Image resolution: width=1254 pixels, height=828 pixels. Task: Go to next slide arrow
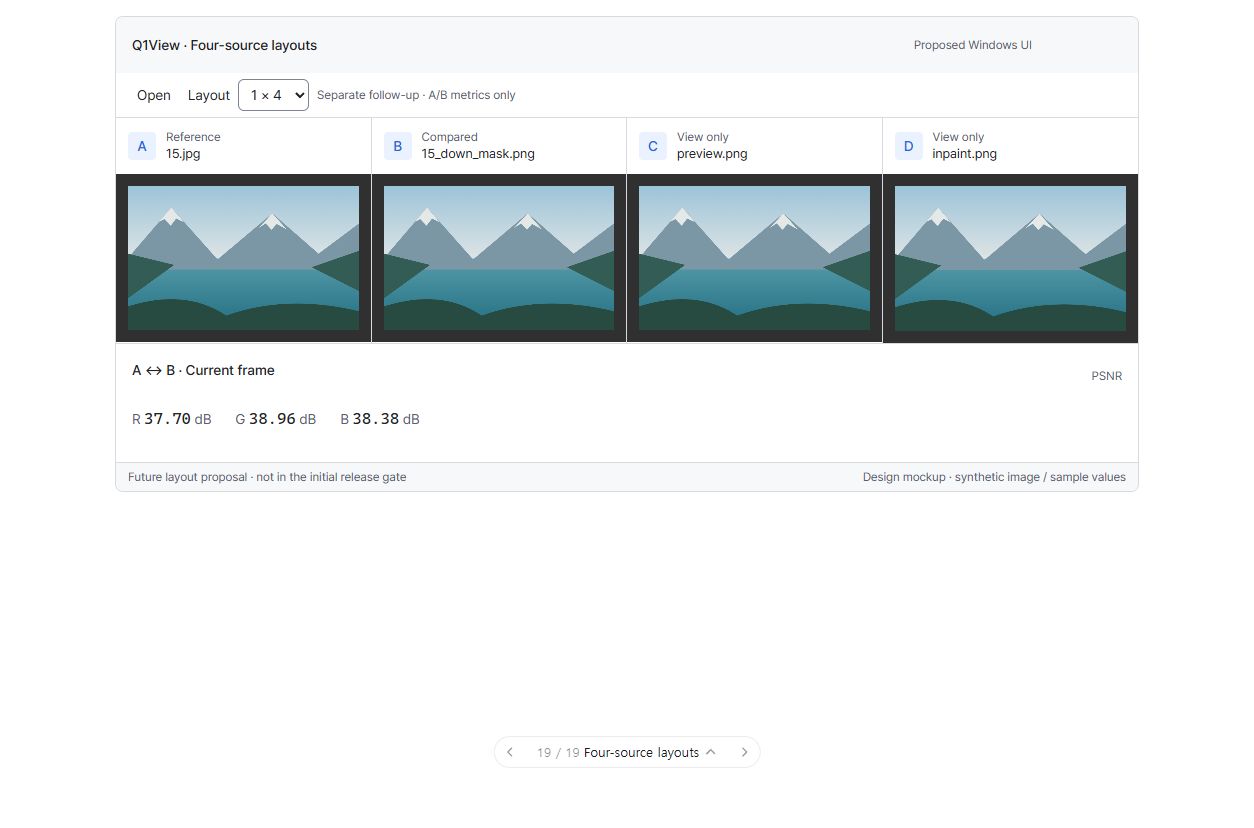point(744,752)
